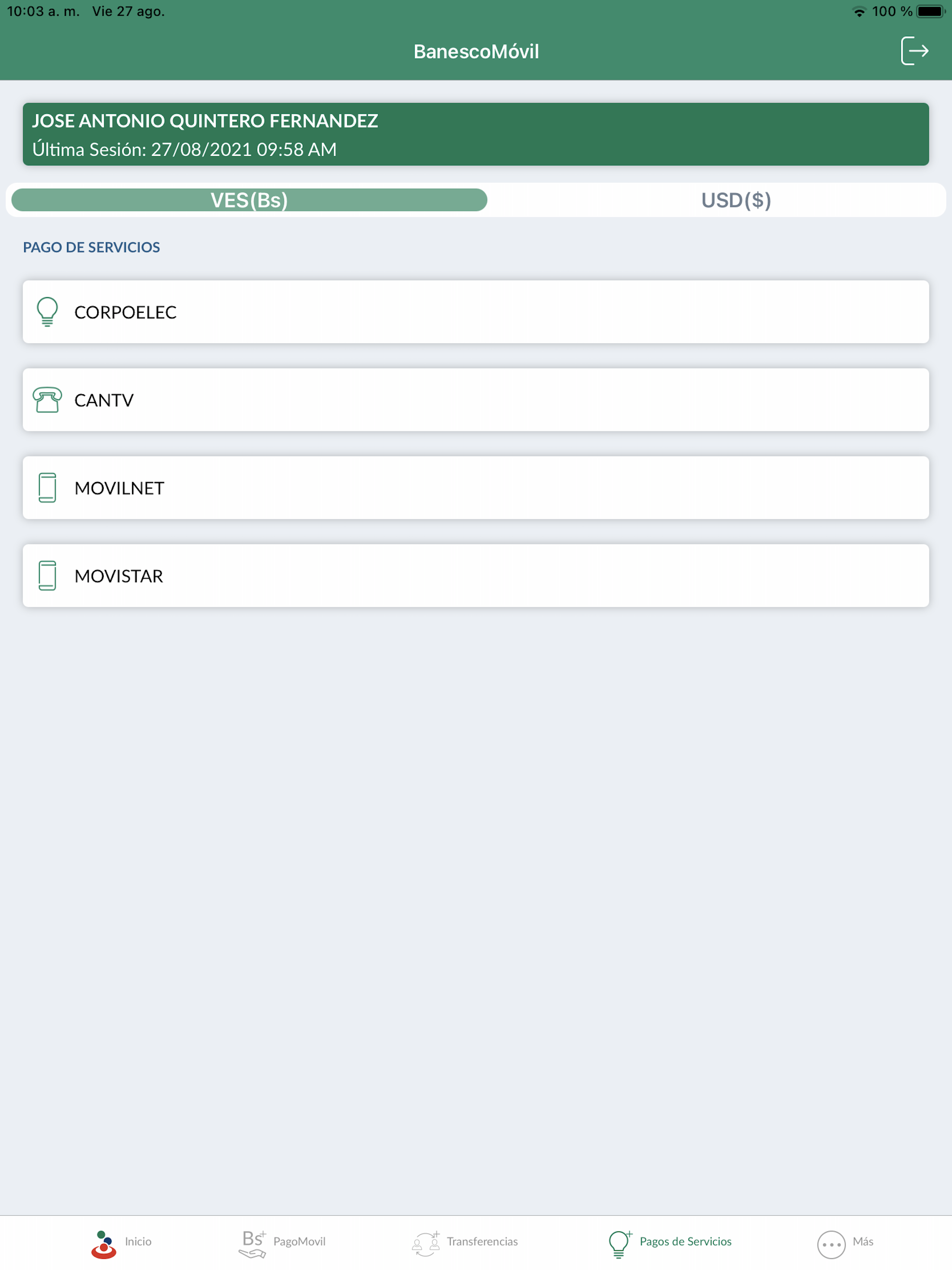Tap the MOVILNET phone icon
Viewport: 952px width, 1270px height.
tap(47, 488)
